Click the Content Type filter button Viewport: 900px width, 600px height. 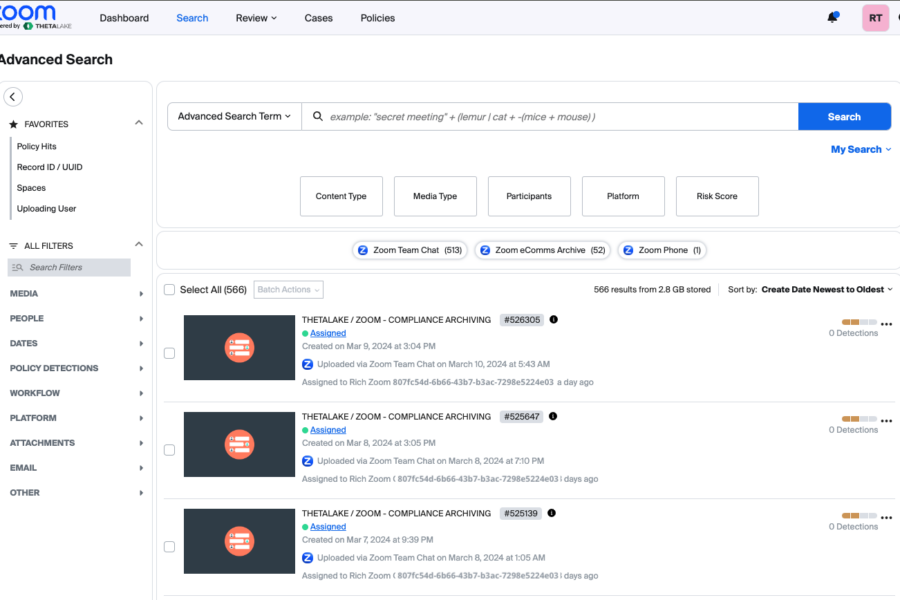341,196
